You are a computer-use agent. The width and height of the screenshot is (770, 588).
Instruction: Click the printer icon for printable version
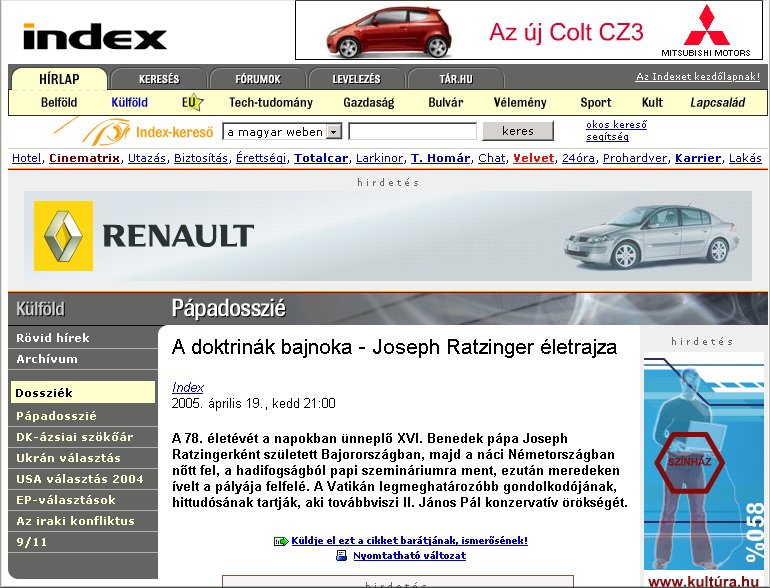pos(341,556)
